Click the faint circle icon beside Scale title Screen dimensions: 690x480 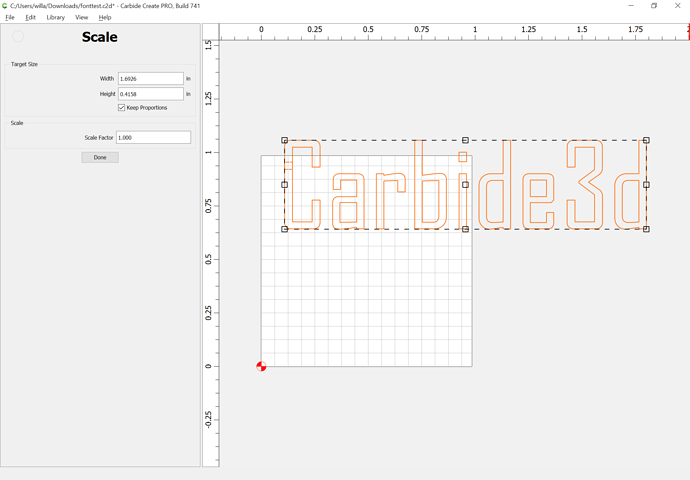(x=18, y=37)
